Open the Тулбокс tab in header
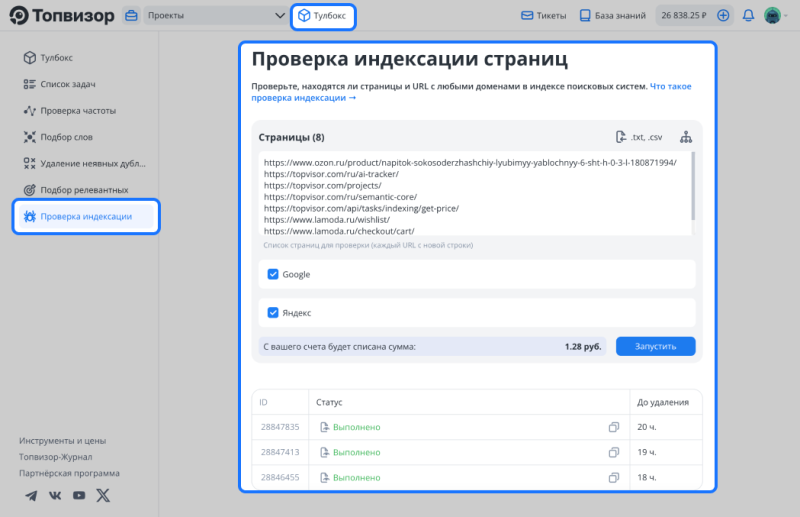800x517 pixels. pos(323,16)
